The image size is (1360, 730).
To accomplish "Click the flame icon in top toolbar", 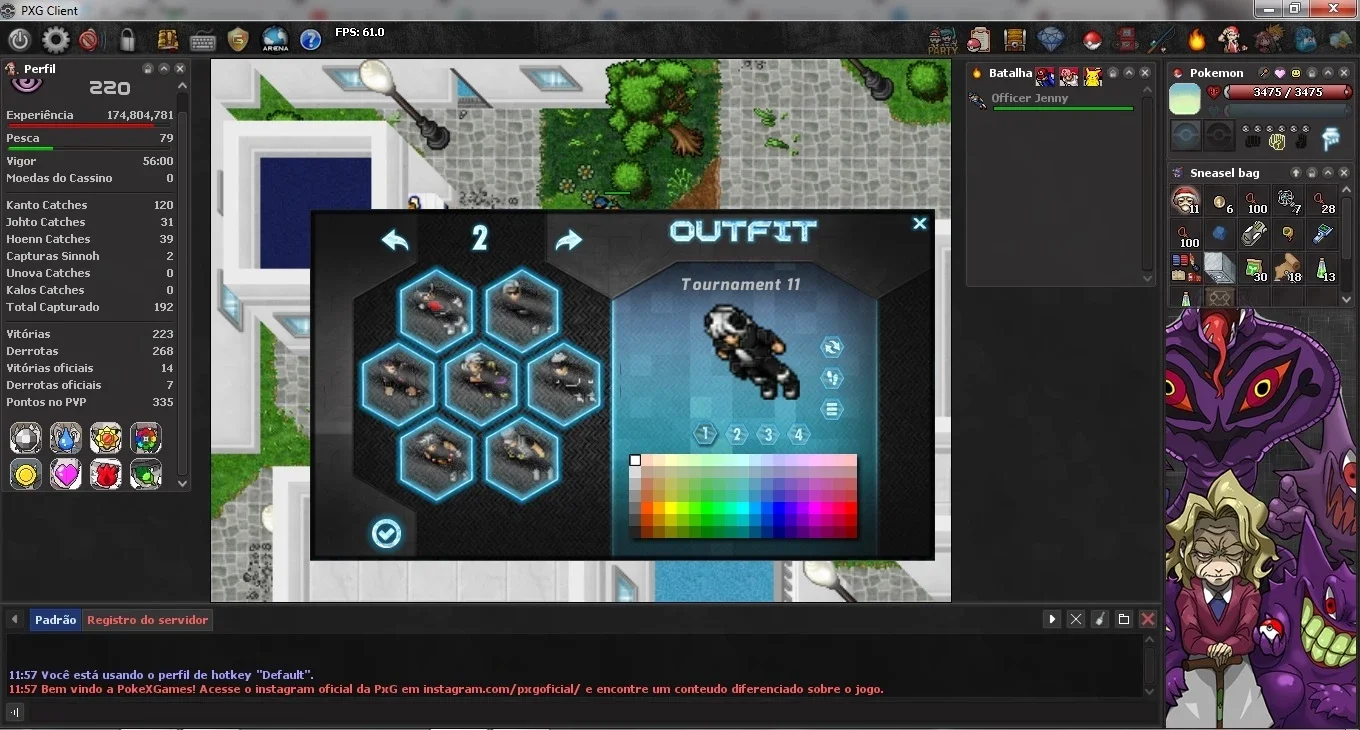I will (1197, 40).
